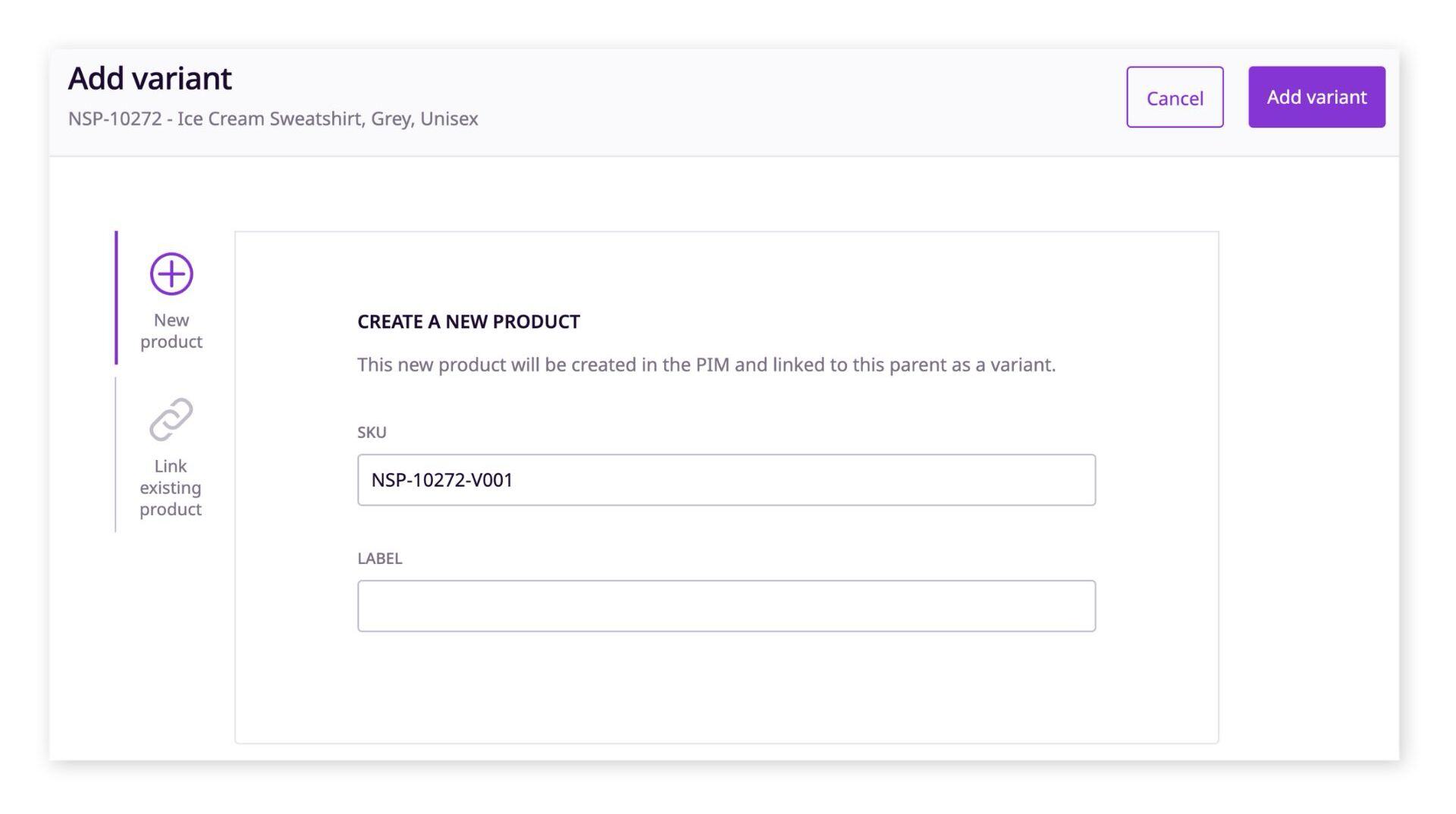
Task: Click the PIM variant description sentence
Action: [x=706, y=365]
